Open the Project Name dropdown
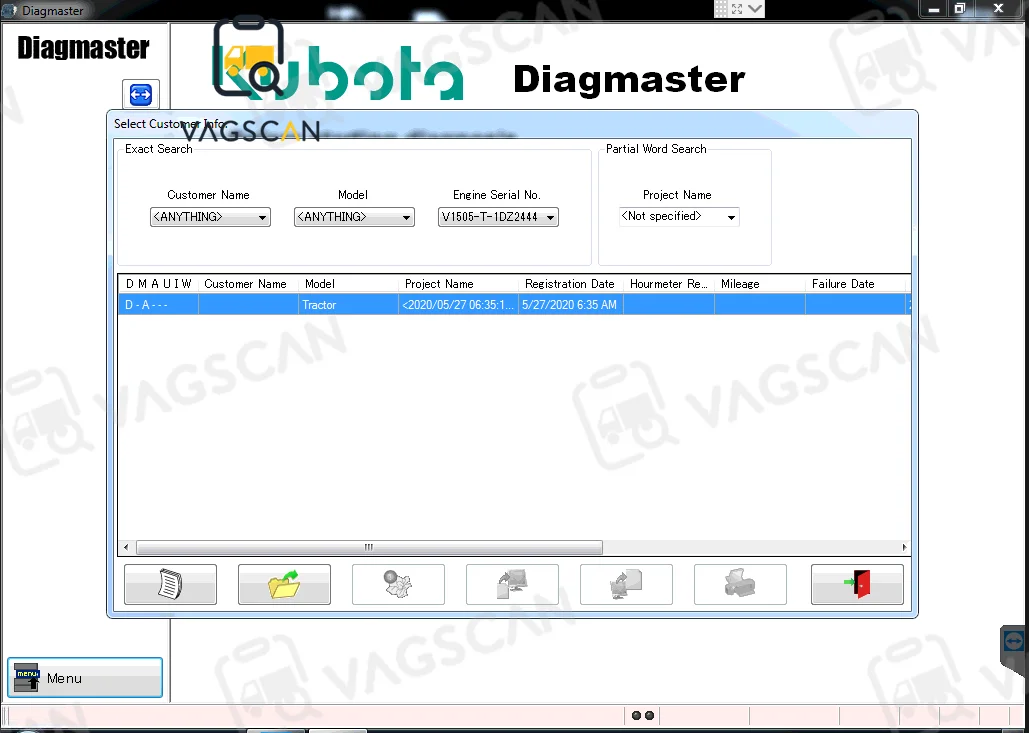Image resolution: width=1029 pixels, height=733 pixels. point(679,217)
